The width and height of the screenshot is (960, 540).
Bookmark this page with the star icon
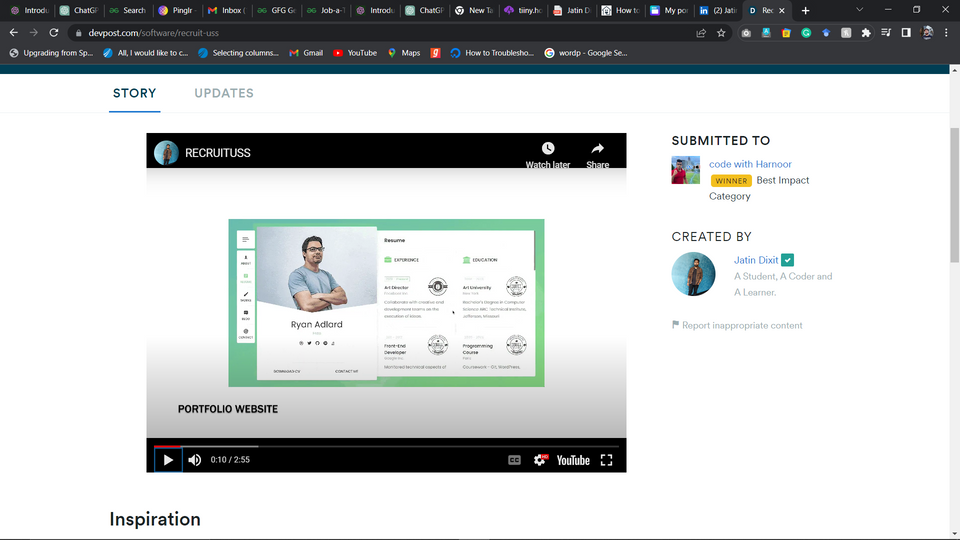(721, 32)
